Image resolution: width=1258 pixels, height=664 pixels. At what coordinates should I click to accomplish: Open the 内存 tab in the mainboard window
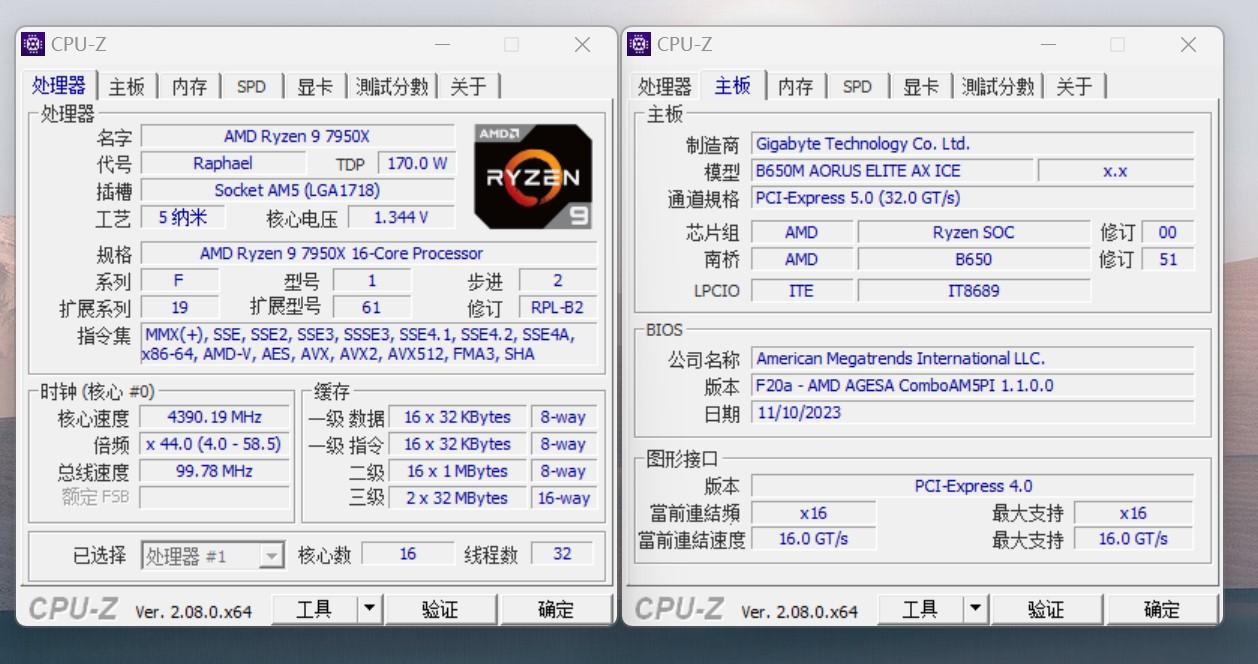tap(796, 87)
